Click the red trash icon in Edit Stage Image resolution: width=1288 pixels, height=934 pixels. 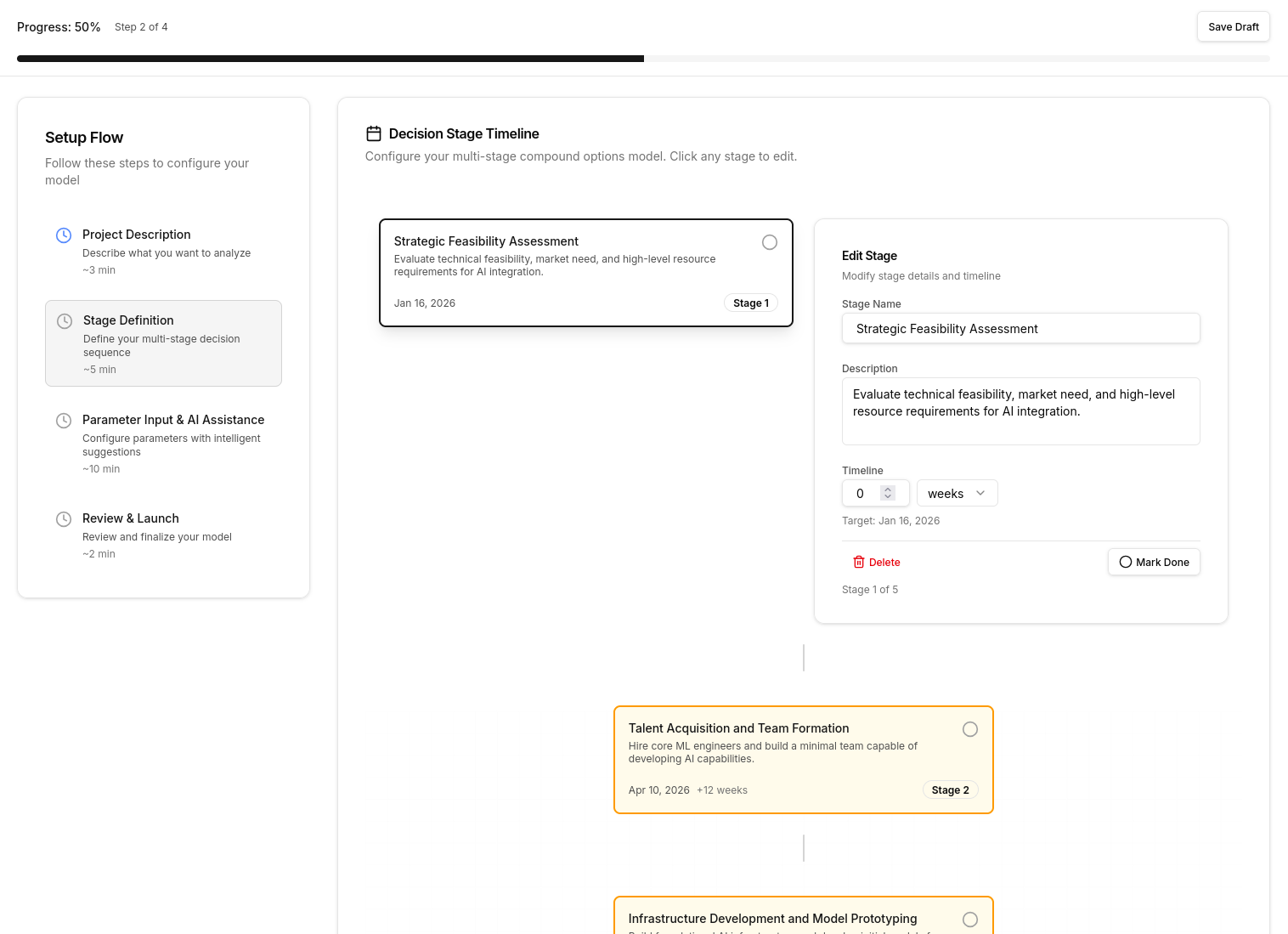click(x=859, y=562)
